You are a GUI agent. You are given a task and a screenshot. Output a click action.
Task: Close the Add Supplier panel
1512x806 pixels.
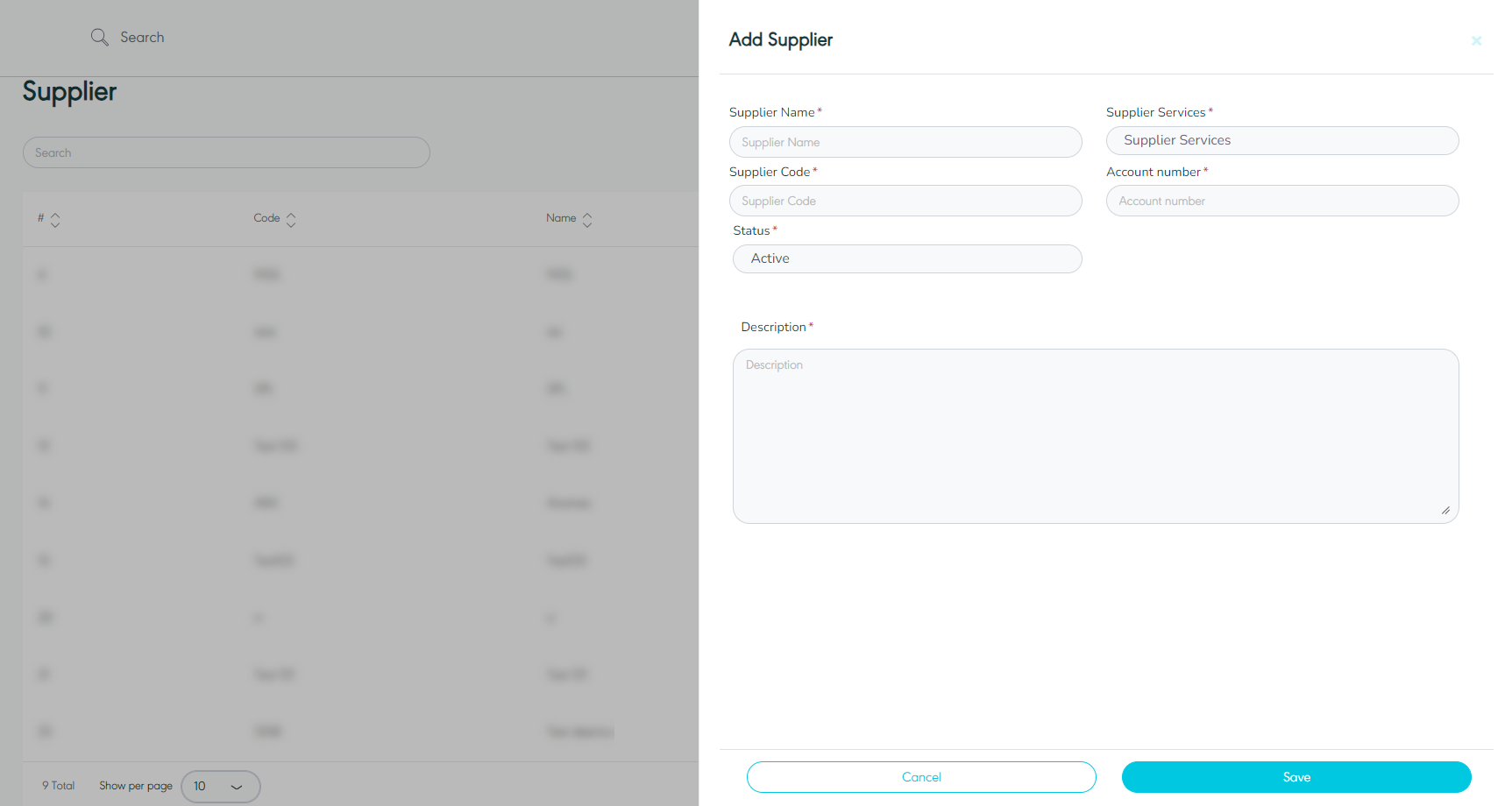pyautogui.click(x=1476, y=40)
